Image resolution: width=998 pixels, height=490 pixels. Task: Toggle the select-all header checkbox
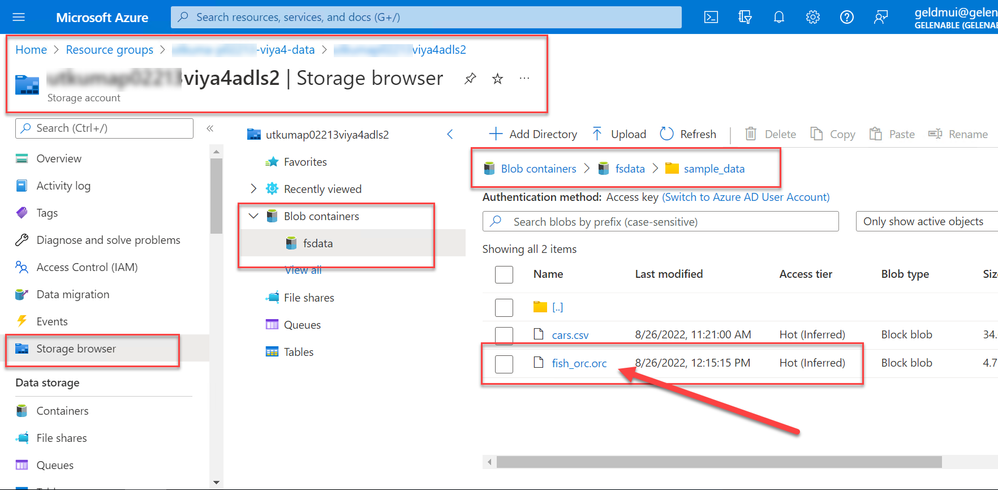(x=504, y=274)
